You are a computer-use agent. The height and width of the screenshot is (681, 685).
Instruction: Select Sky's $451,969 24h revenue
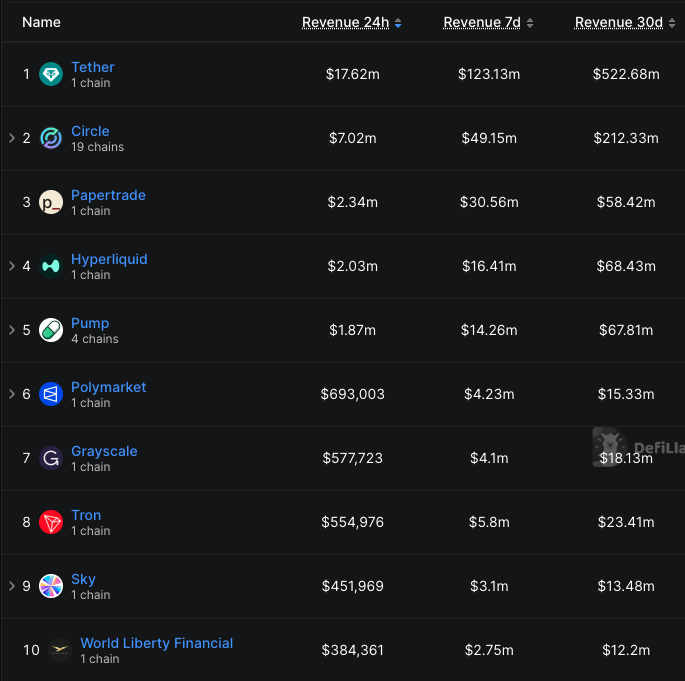tap(353, 586)
